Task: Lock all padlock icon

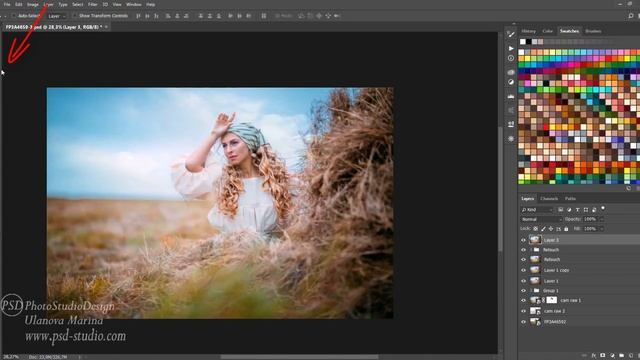Action: pyautogui.click(x=566, y=229)
